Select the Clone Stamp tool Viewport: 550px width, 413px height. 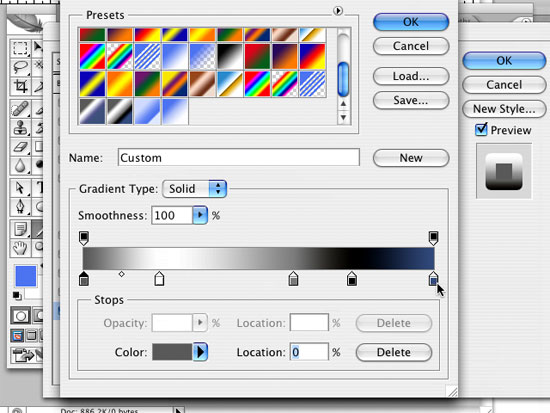[20, 127]
